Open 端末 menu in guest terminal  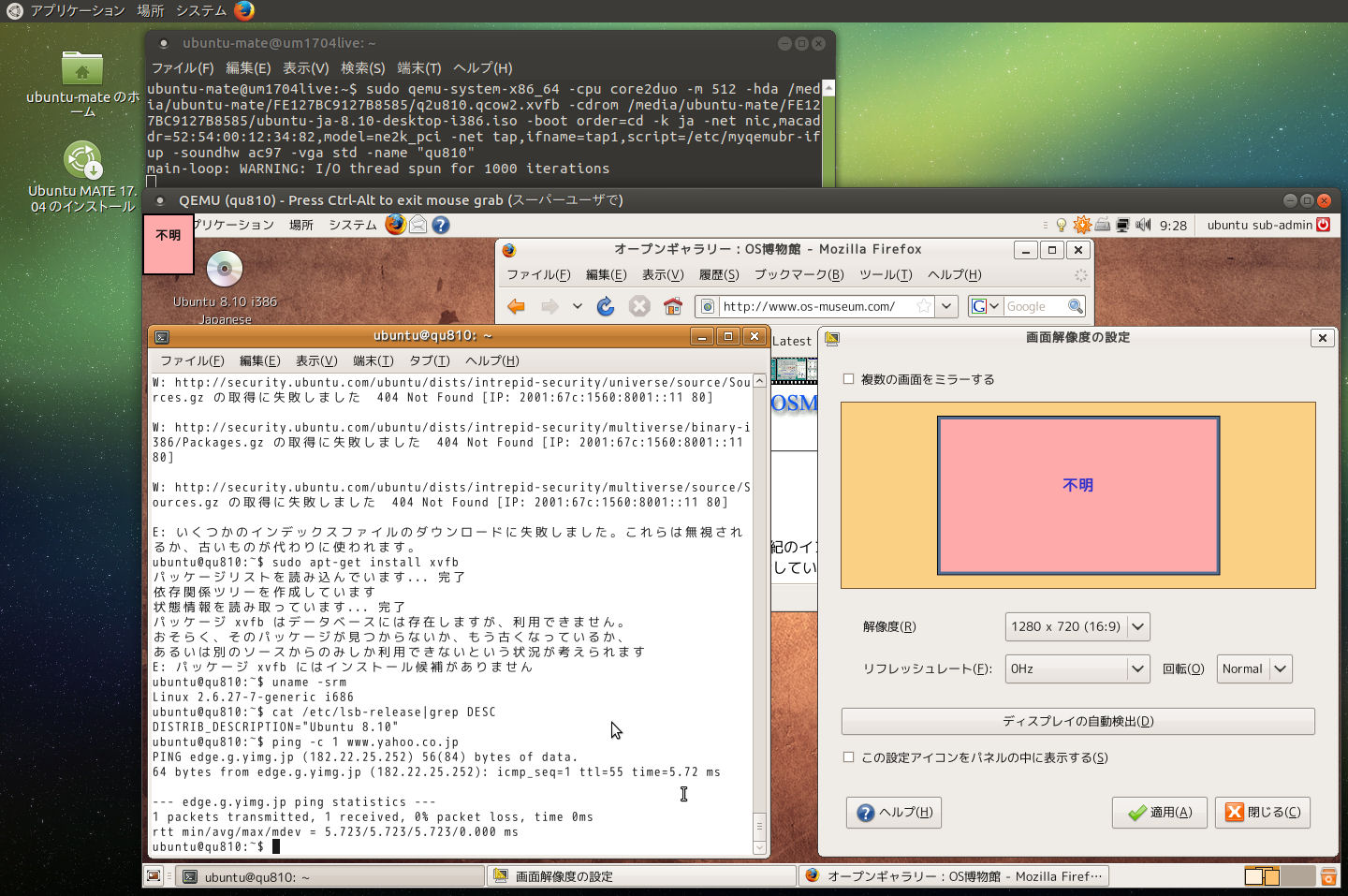pyautogui.click(x=374, y=360)
